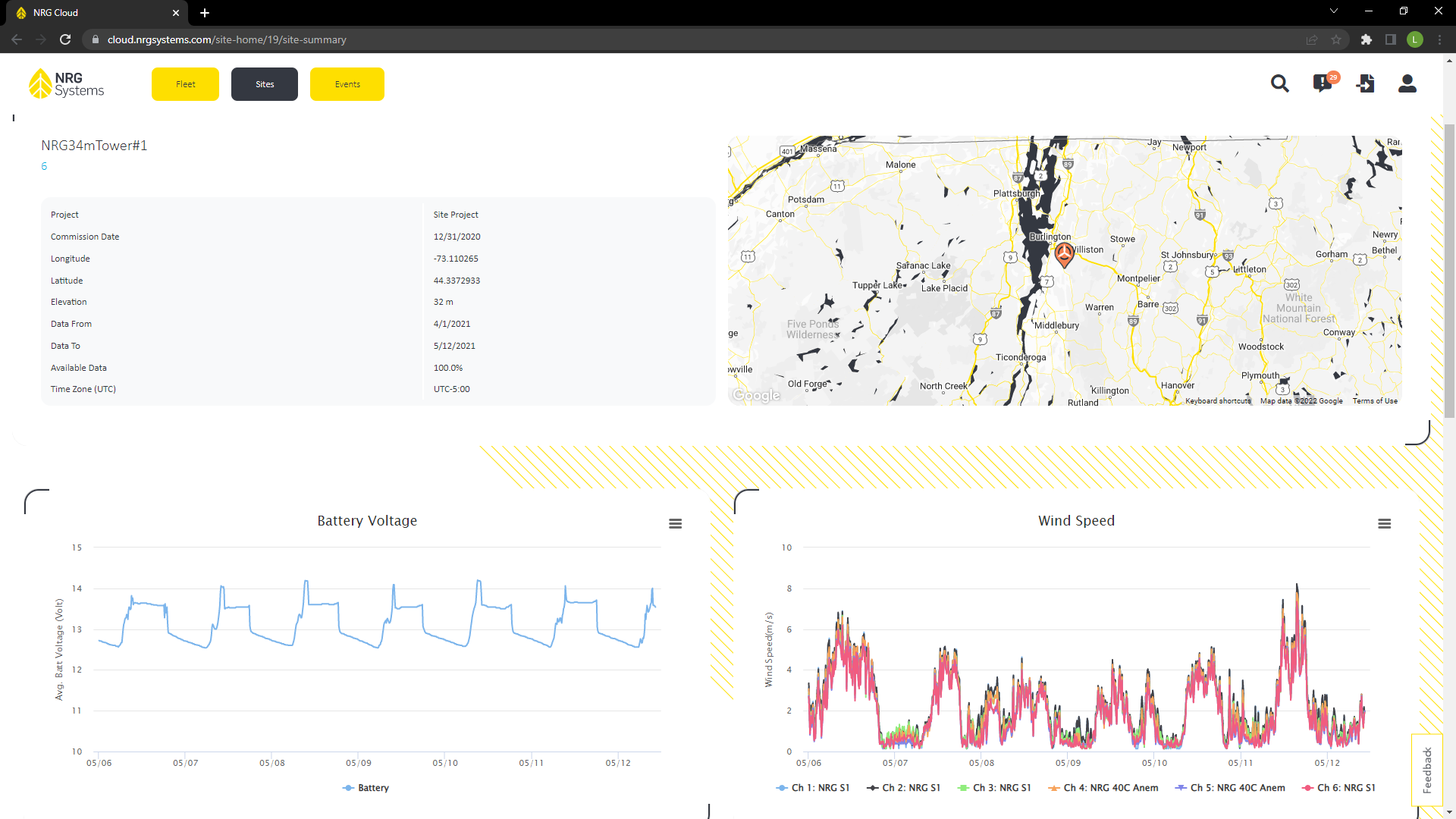Select the elevation value 32 m
Image resolution: width=1456 pixels, height=819 pixels.
click(x=443, y=302)
